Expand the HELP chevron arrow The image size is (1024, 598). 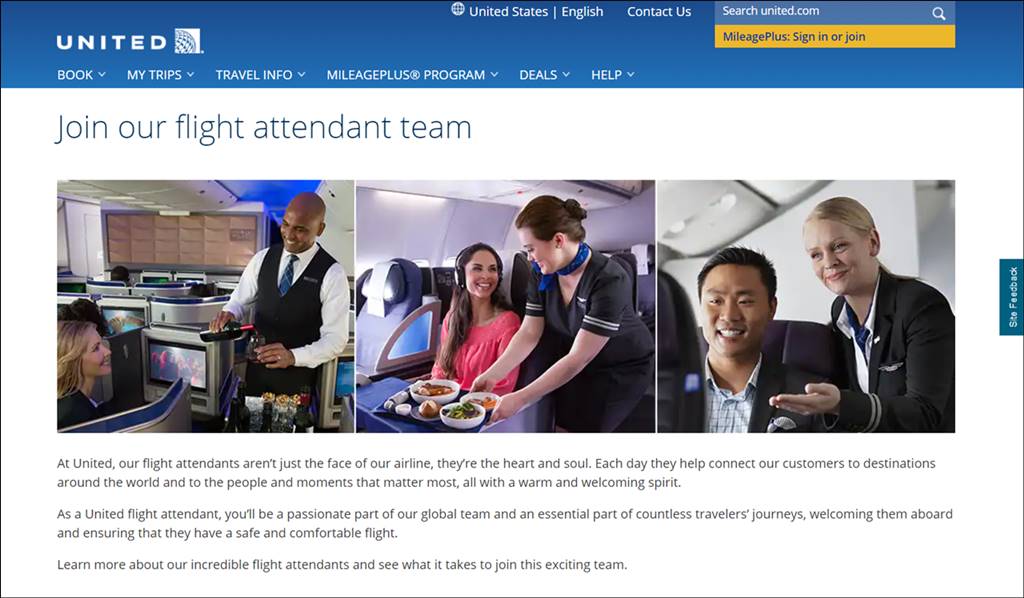coord(630,74)
